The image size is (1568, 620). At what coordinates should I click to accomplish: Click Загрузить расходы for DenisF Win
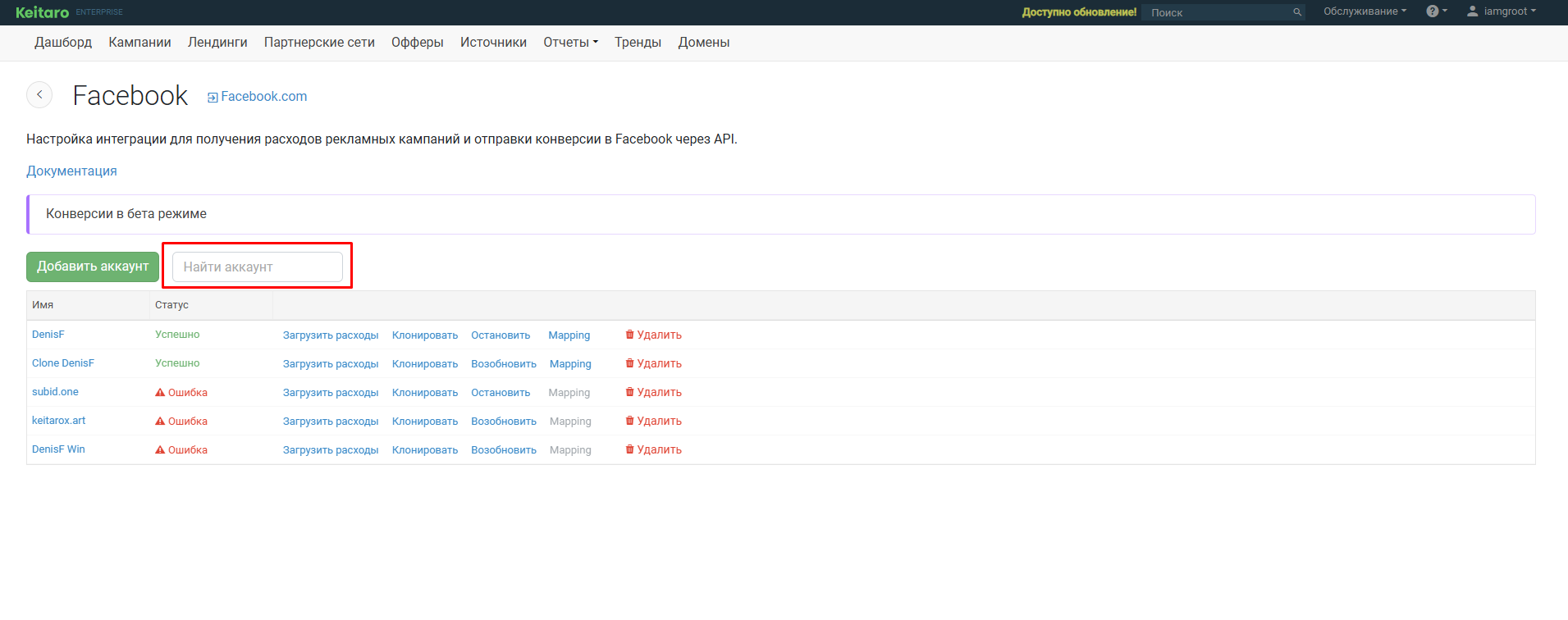[x=331, y=450]
